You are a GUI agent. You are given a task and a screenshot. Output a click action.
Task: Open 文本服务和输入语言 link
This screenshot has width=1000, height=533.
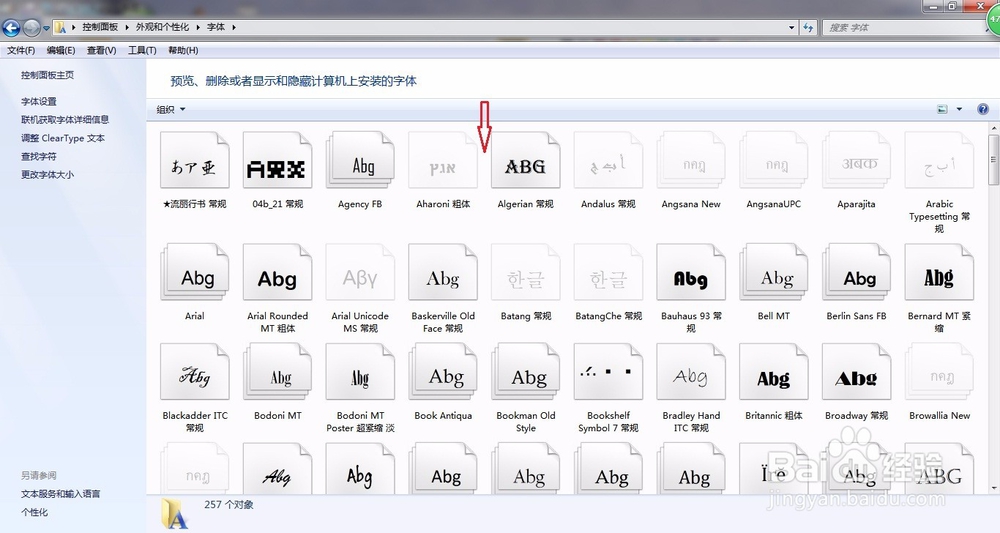click(61, 494)
